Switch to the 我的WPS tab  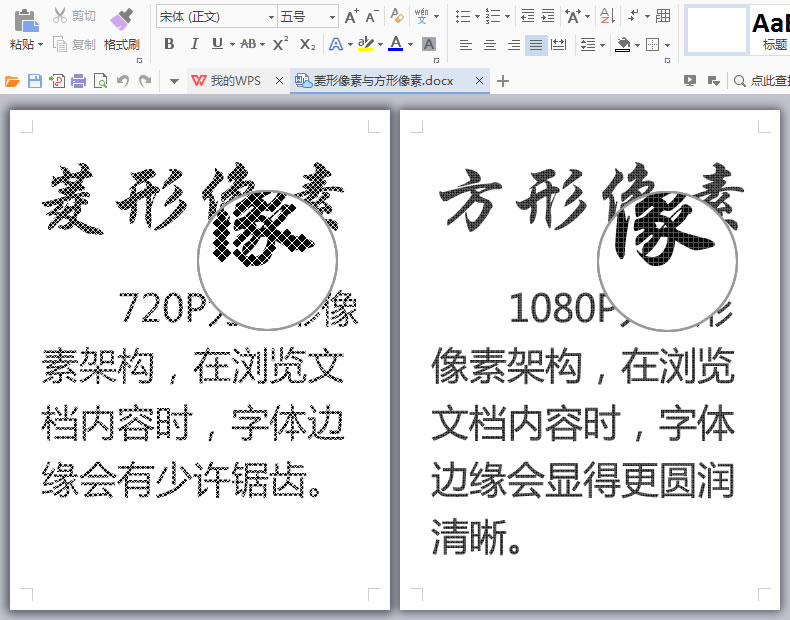(x=233, y=81)
